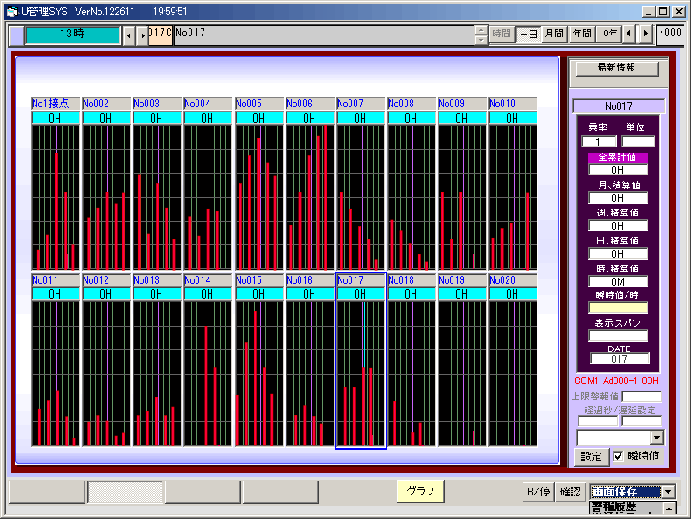Click next arrow beside the 13時 field
Screen dimensions: 691x519
(142, 36)
